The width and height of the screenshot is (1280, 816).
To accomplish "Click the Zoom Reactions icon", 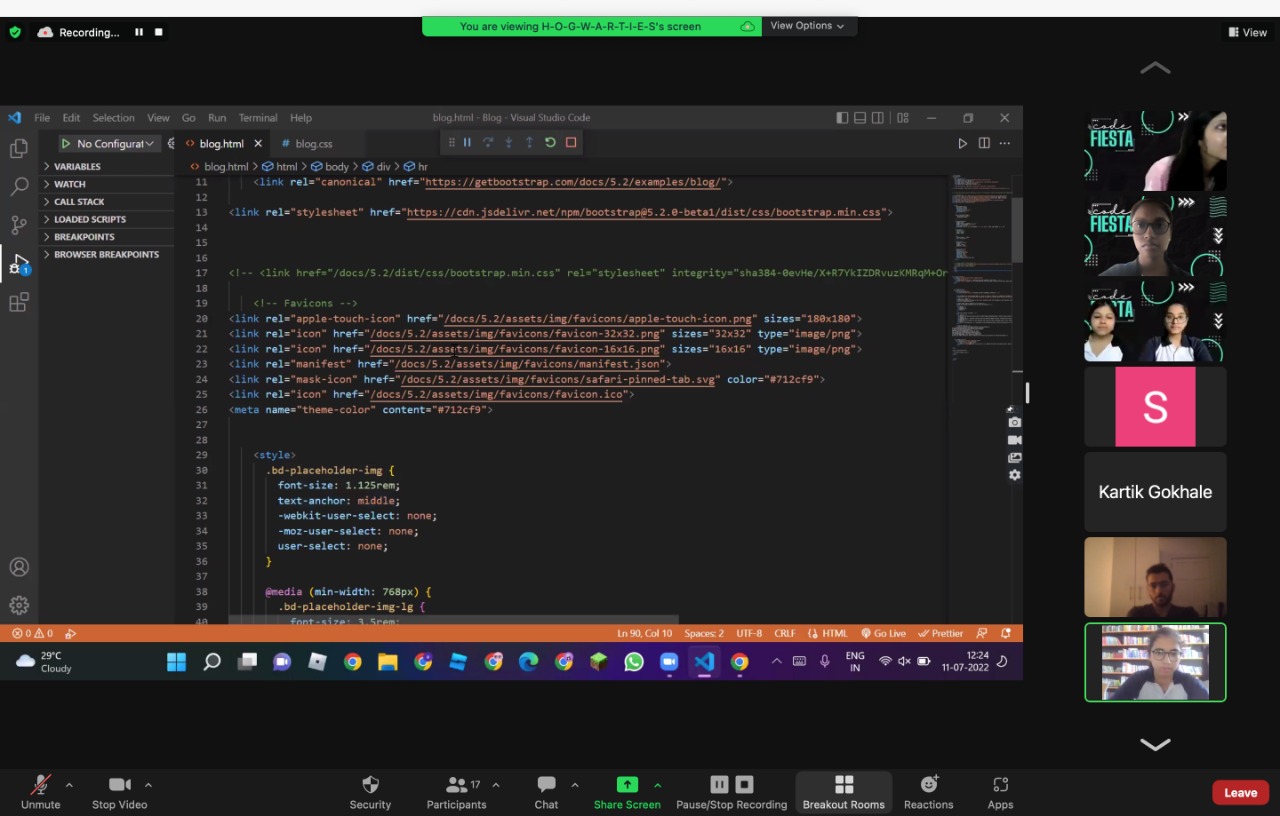I will click(928, 791).
